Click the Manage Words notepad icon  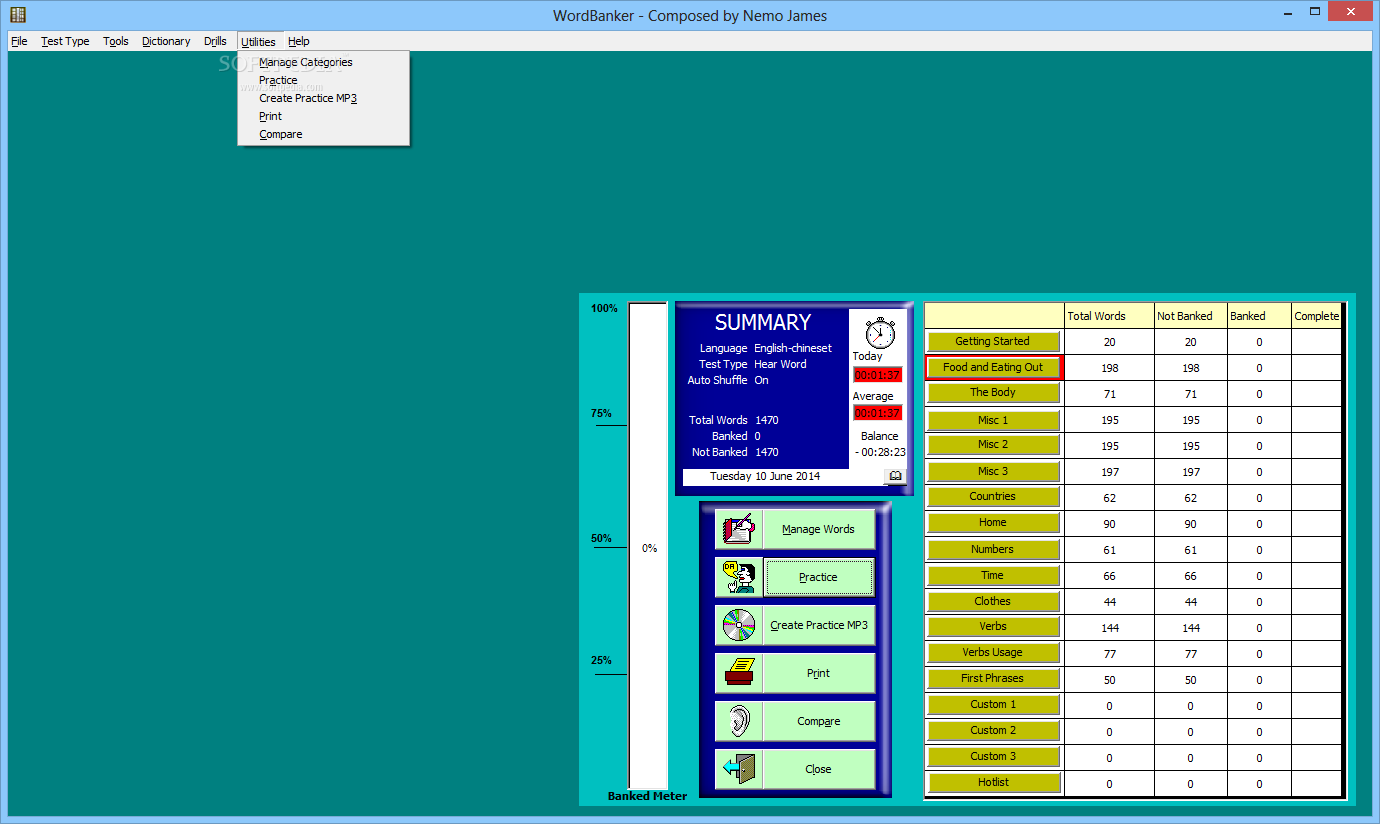(x=739, y=529)
